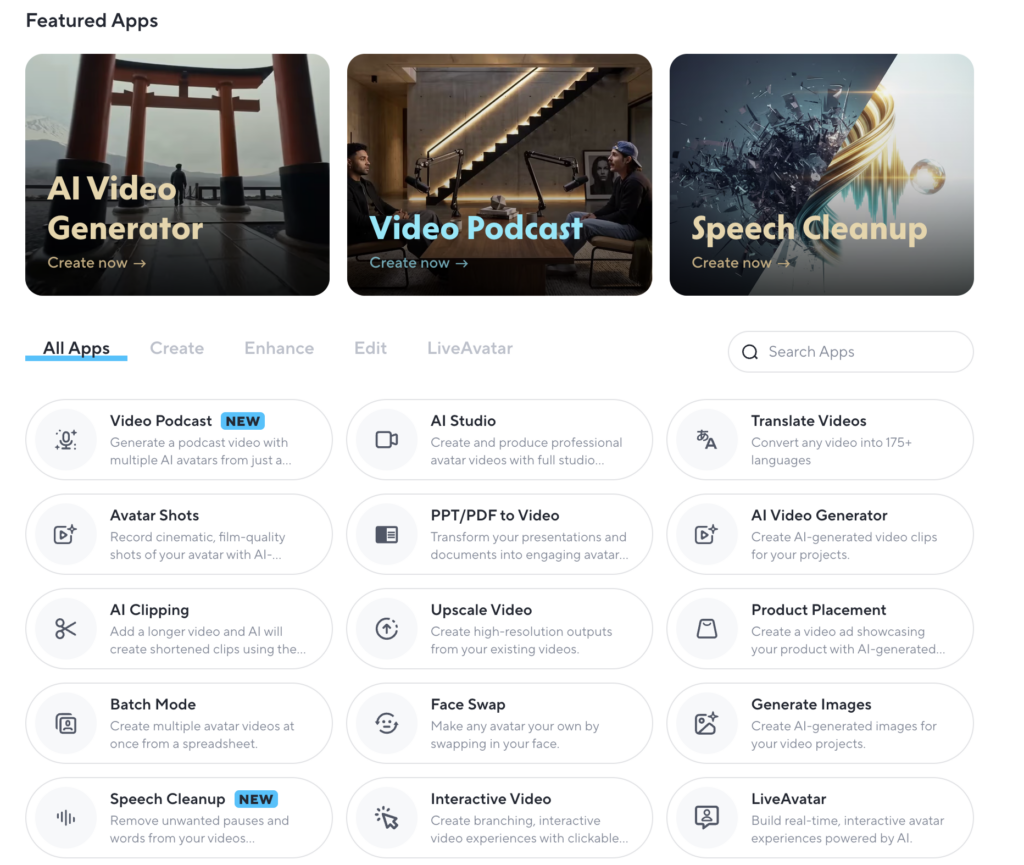The height and width of the screenshot is (865, 1024).
Task: Click Create now on AI Video Generator banner
Action: 97,262
